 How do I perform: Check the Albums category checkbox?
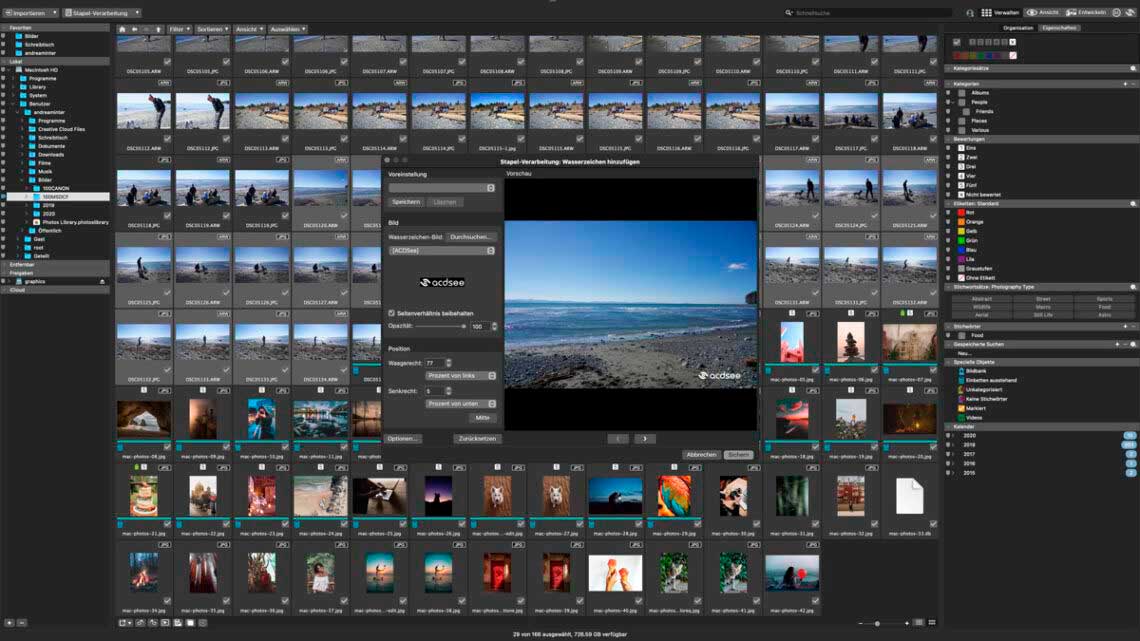[x=962, y=92]
